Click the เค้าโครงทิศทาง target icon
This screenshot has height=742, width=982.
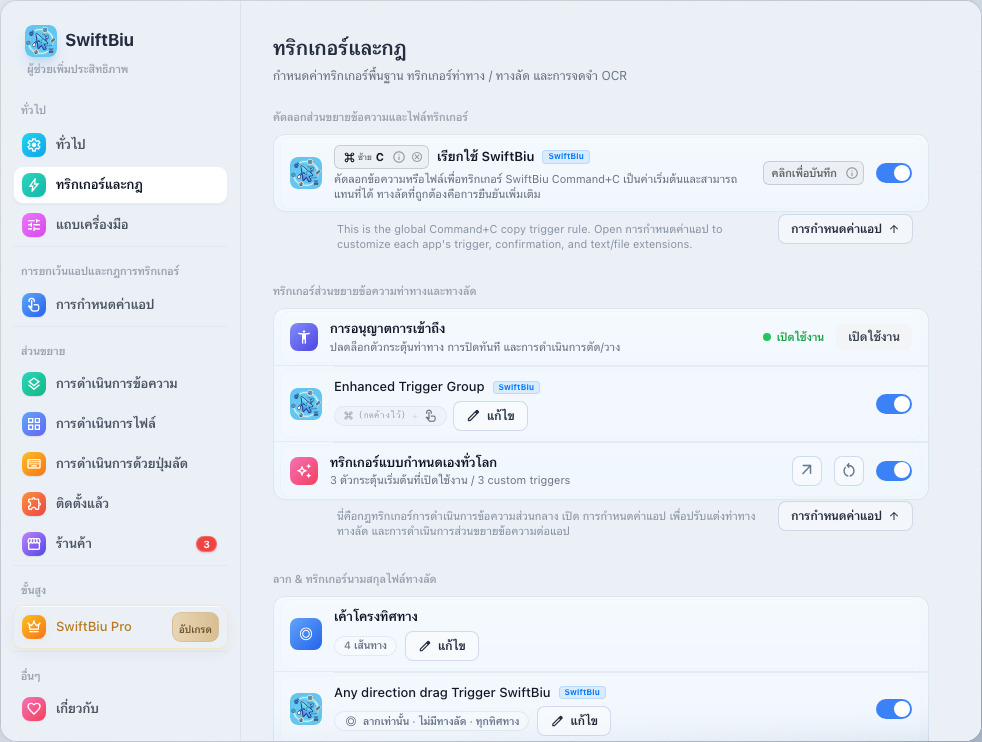click(x=306, y=634)
